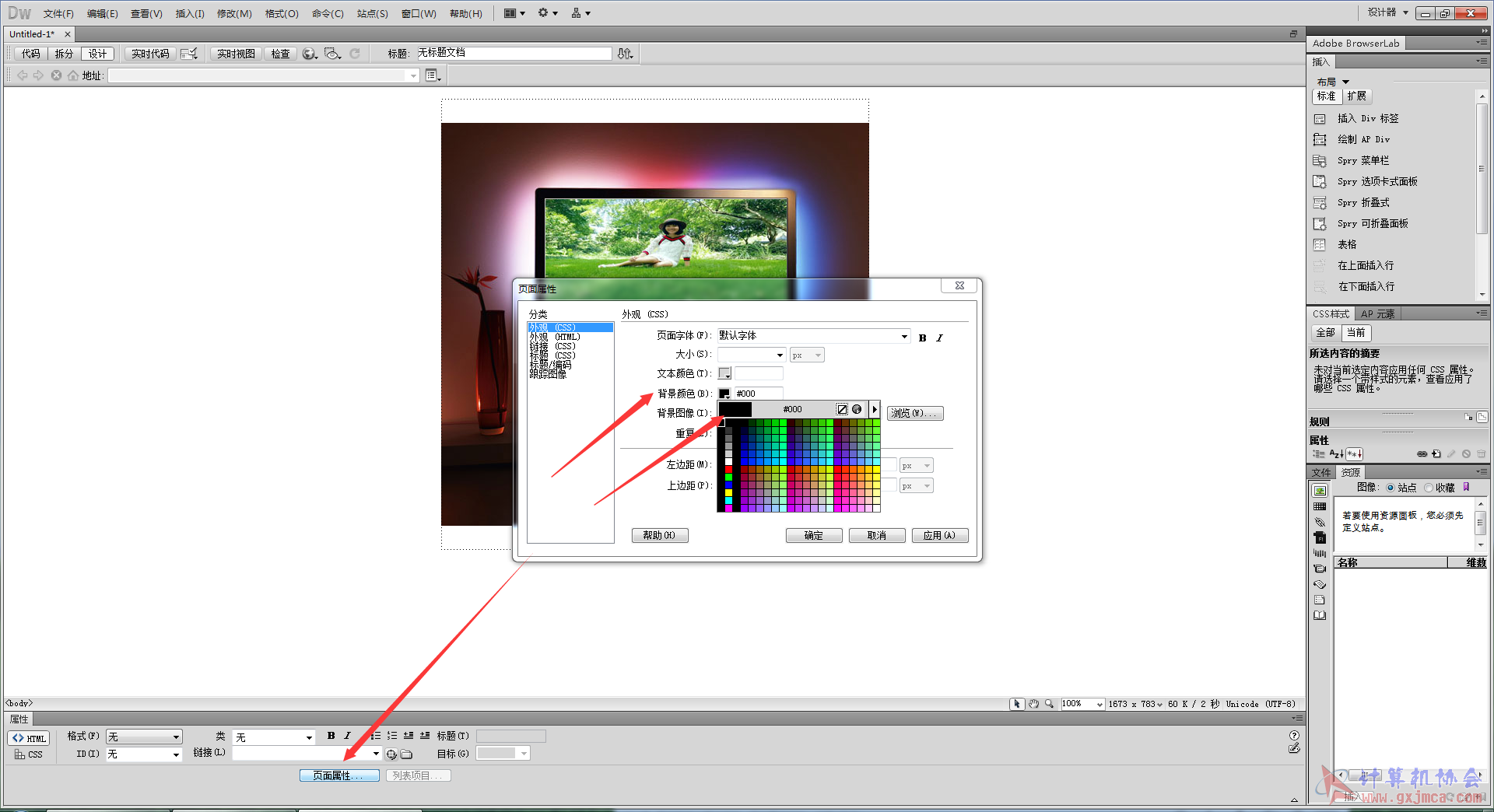Click the default color (no color) icon in color picker
Image resolution: width=1494 pixels, height=812 pixels.
pos(842,409)
